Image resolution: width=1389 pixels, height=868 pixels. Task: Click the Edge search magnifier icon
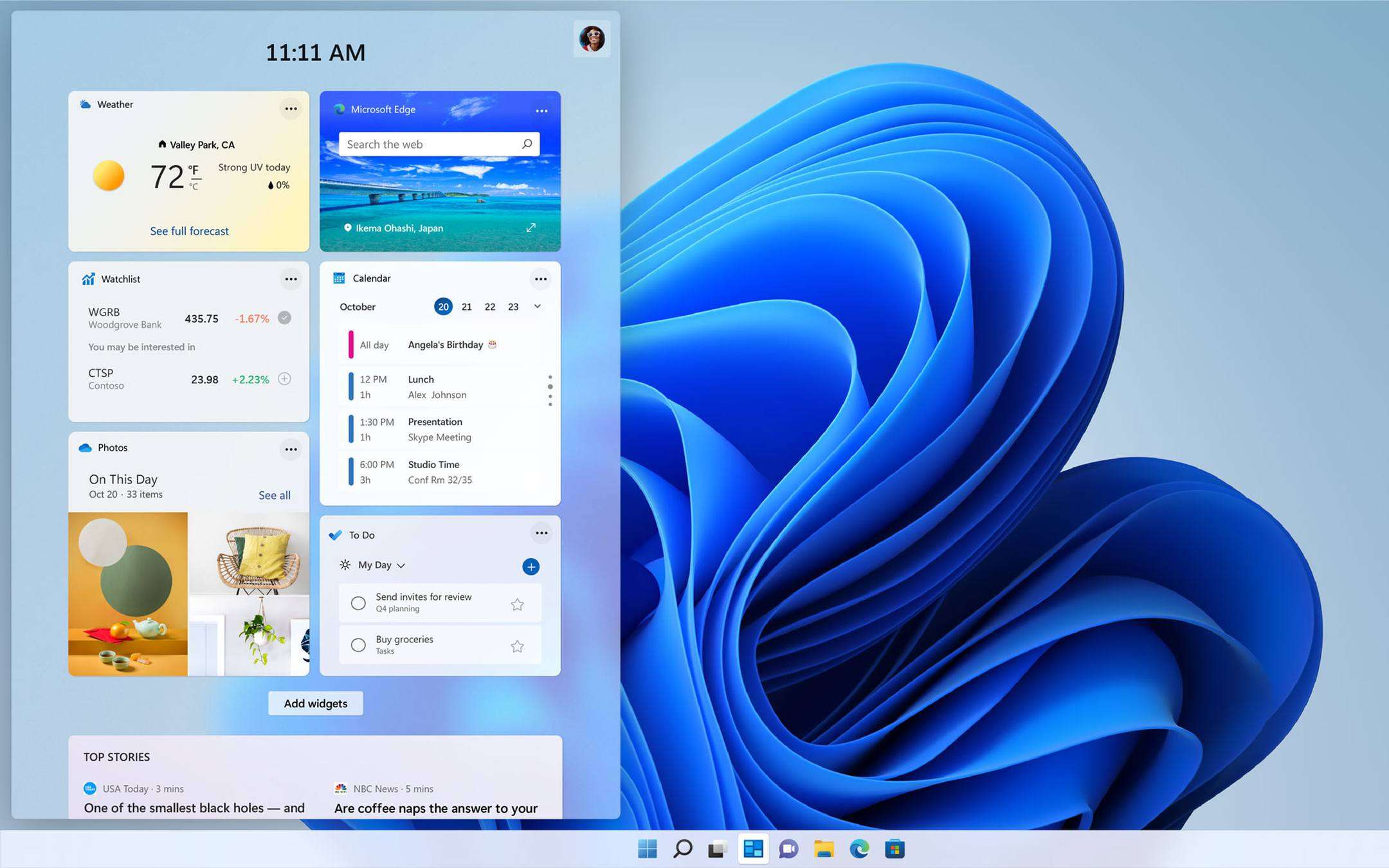(527, 144)
